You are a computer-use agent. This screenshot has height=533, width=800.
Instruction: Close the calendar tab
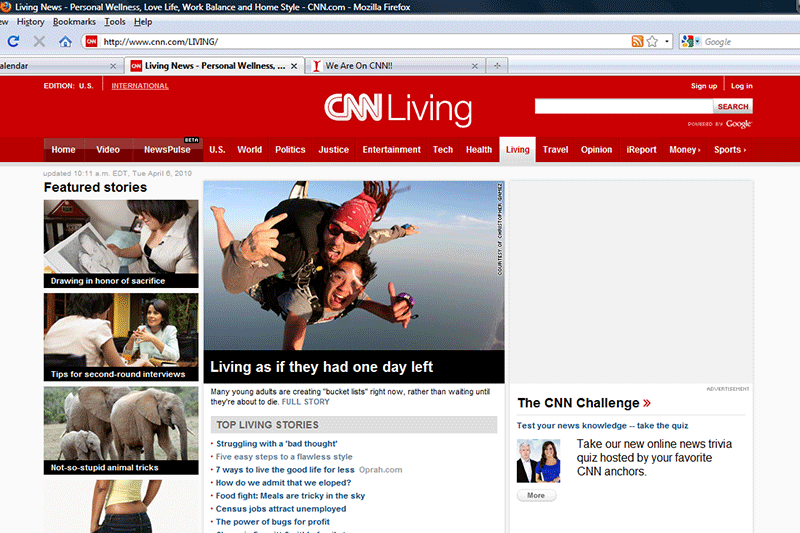tap(113, 66)
